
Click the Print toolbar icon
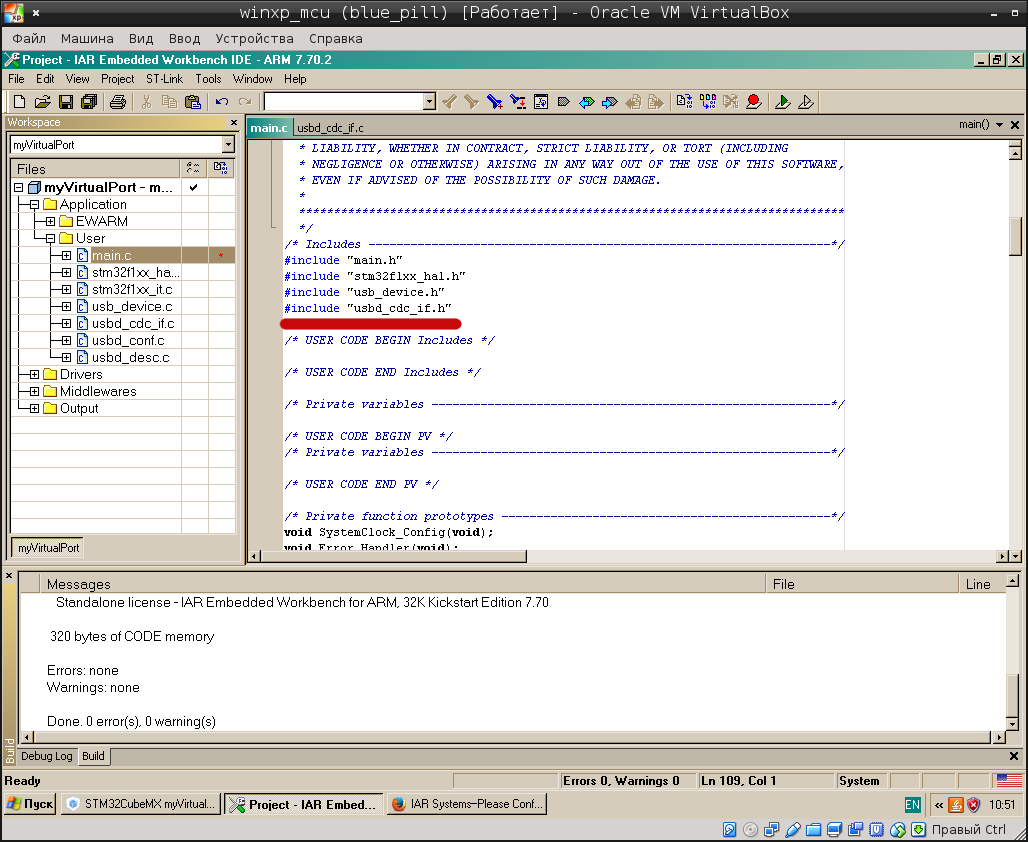pyautogui.click(x=118, y=102)
